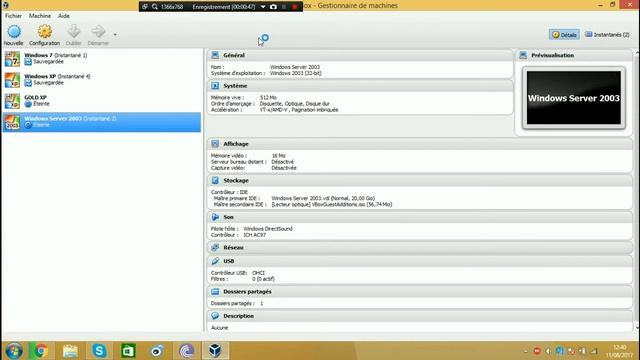The image size is (640, 360).
Task: Open the Aide menu
Action: coord(64,16)
